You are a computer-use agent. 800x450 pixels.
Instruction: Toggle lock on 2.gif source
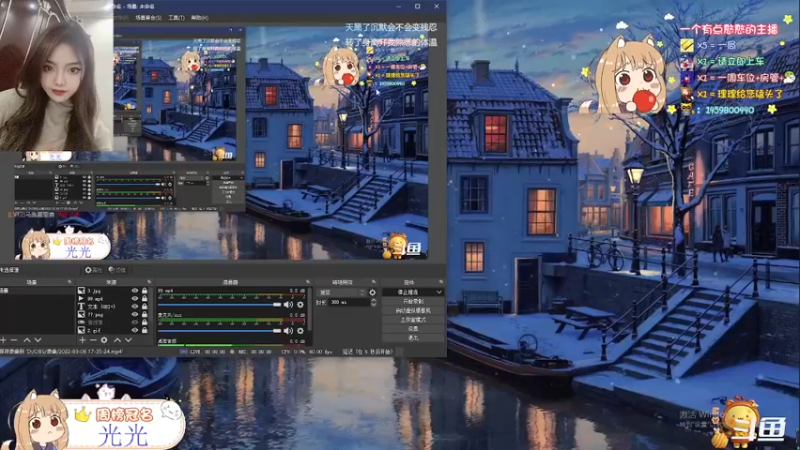tap(144, 330)
